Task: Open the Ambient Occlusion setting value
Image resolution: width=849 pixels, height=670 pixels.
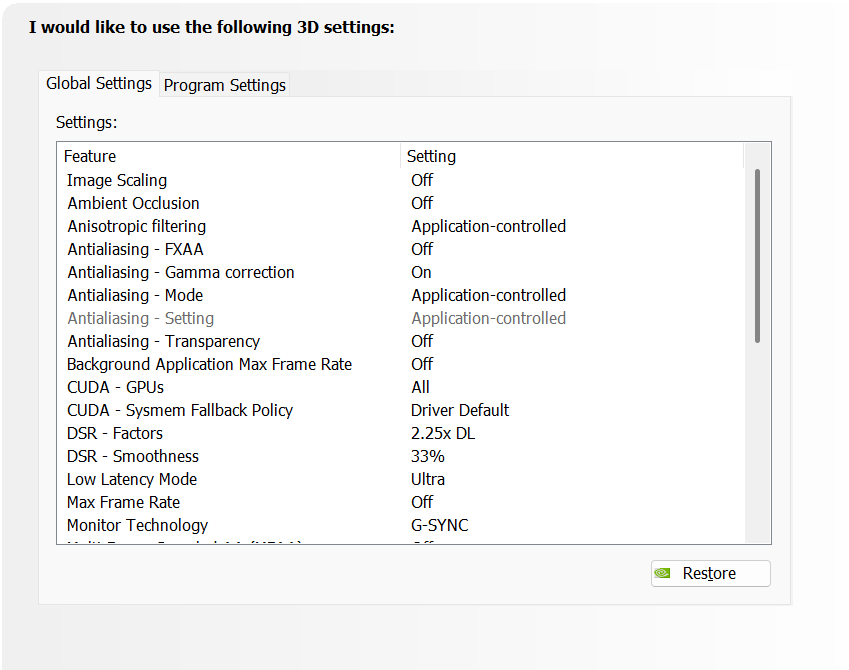Action: coord(422,204)
